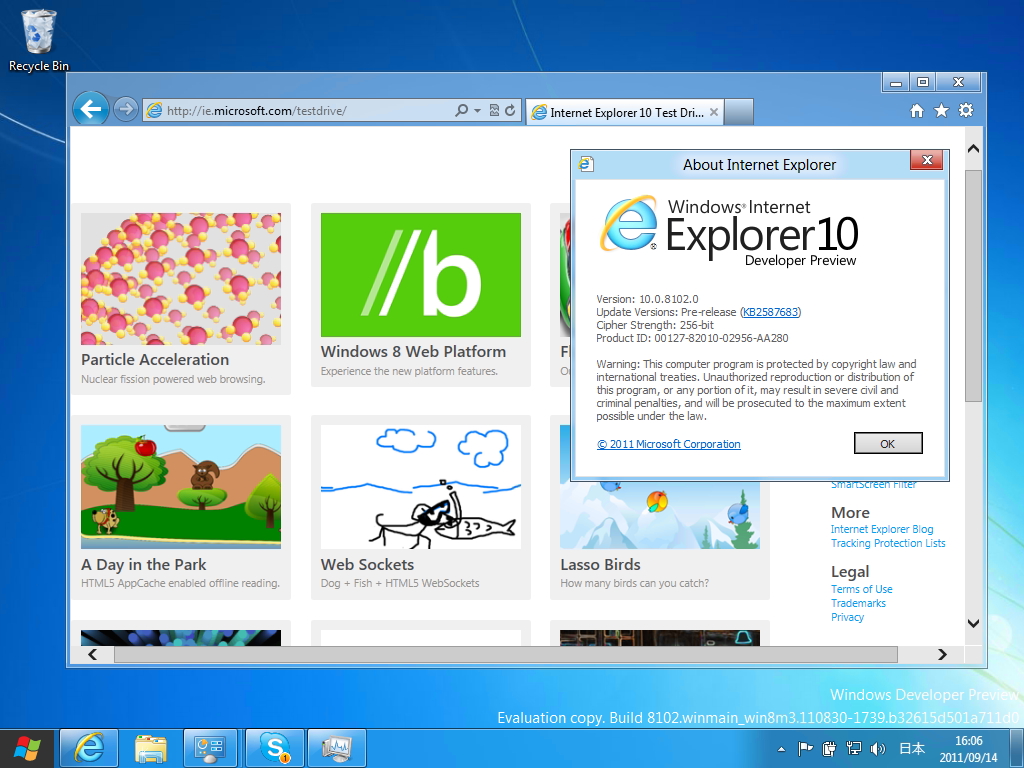Open Skype from the taskbar
This screenshot has width=1024, height=768.
tap(274, 747)
